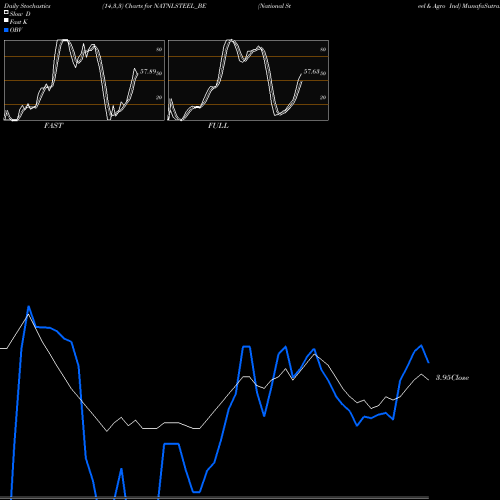The image size is (500, 500).
Task: Click the Slow D legend swatch
Action: (6, 12)
